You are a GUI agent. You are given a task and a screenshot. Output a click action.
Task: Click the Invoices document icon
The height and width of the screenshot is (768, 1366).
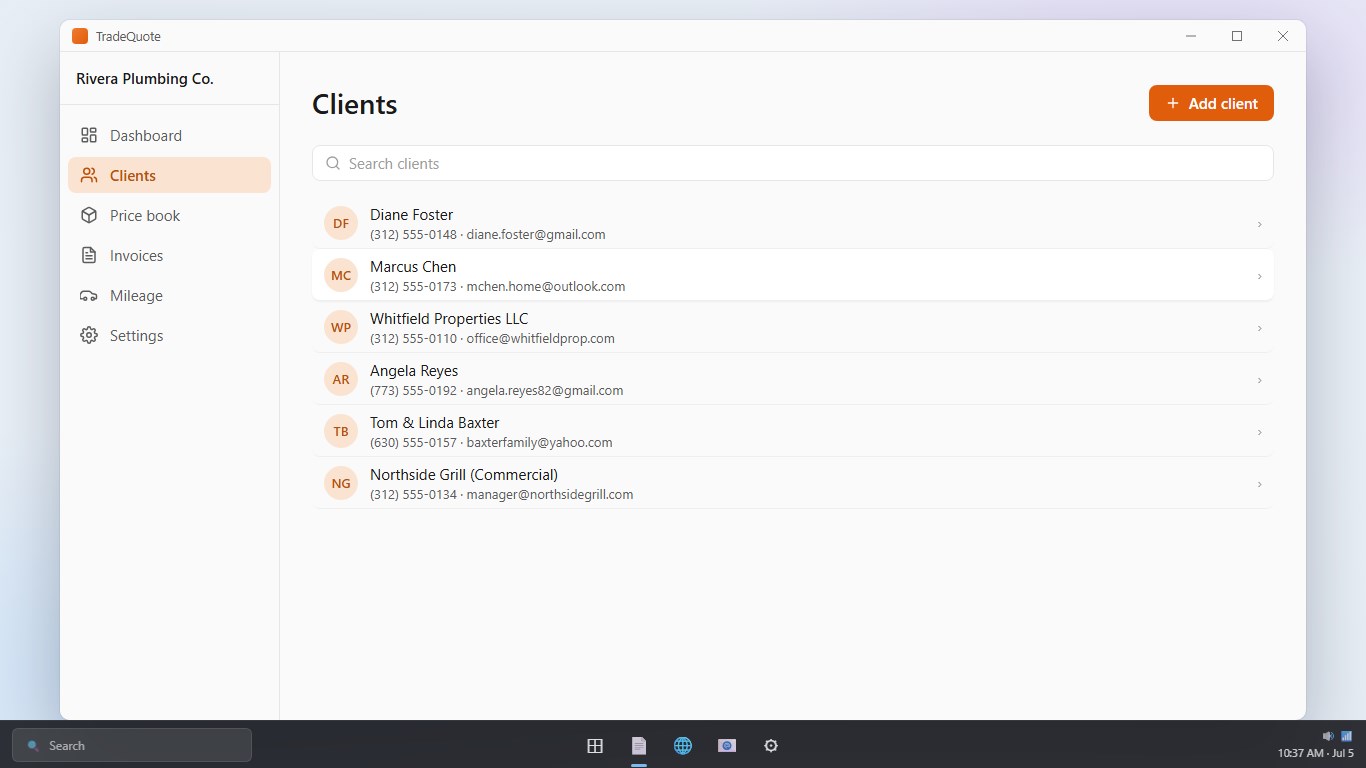coord(89,255)
